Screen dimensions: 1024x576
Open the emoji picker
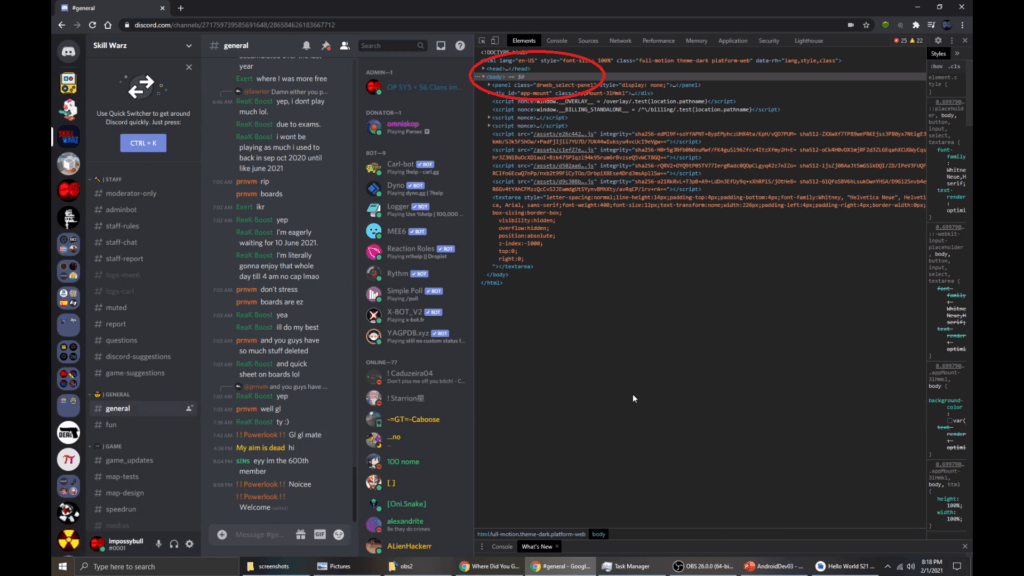click(x=339, y=534)
